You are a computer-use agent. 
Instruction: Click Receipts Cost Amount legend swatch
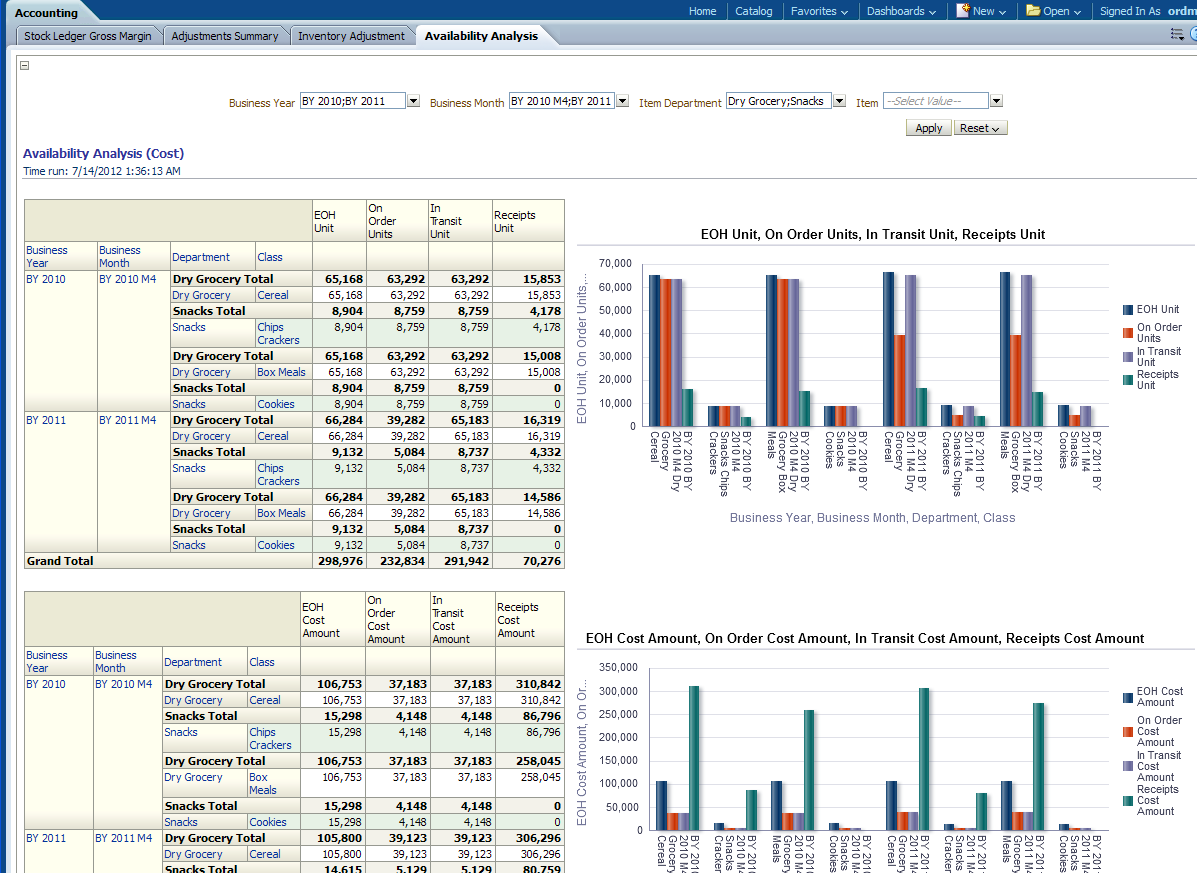click(x=1128, y=801)
